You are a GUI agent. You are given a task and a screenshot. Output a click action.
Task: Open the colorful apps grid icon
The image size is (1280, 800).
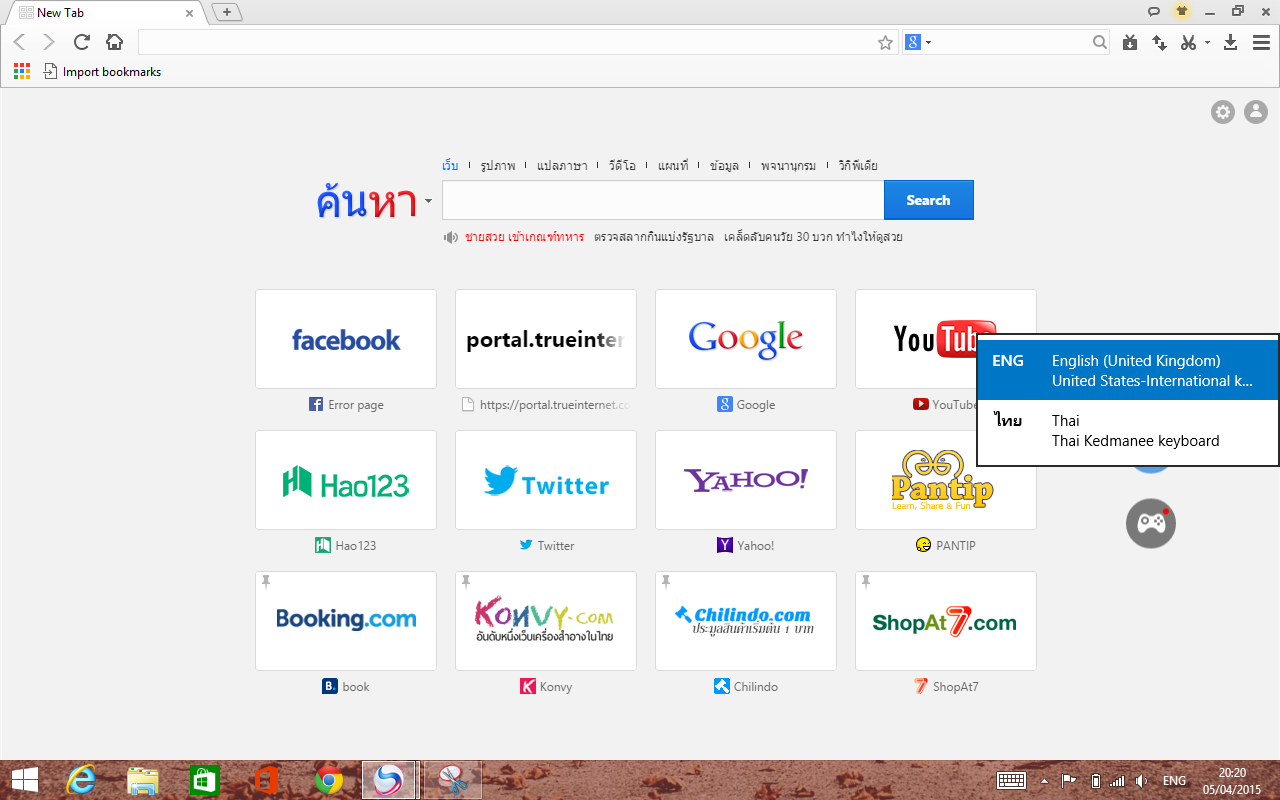click(22, 72)
